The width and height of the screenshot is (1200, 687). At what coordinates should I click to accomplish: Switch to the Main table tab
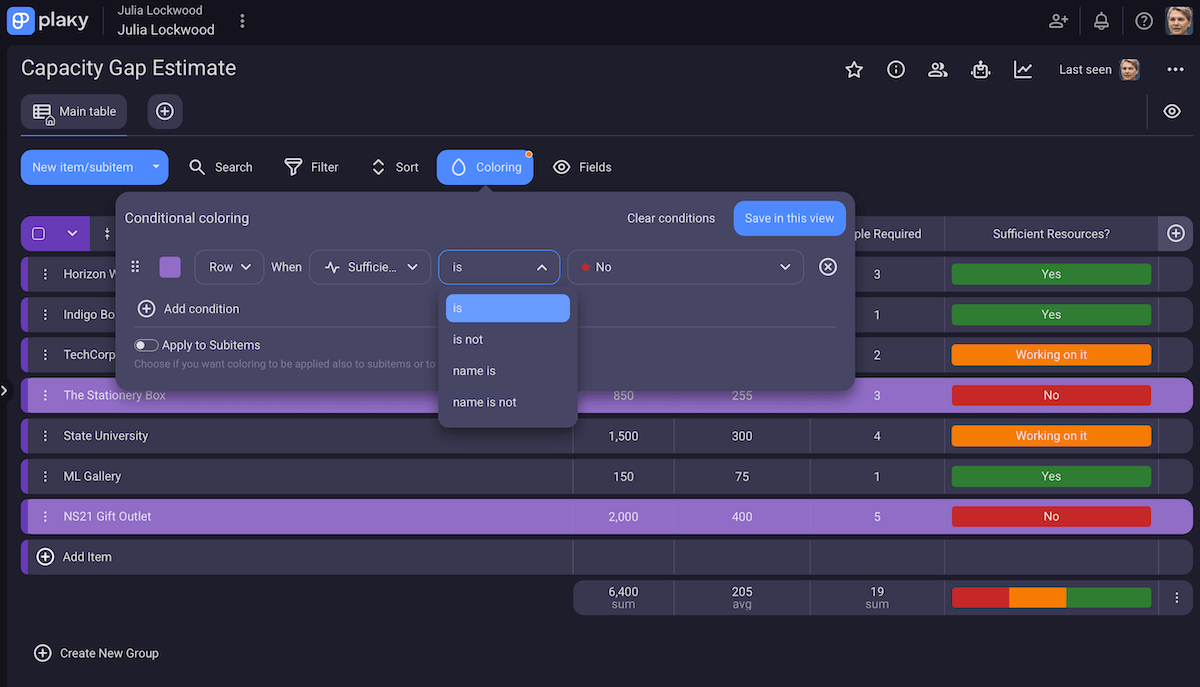click(73, 111)
